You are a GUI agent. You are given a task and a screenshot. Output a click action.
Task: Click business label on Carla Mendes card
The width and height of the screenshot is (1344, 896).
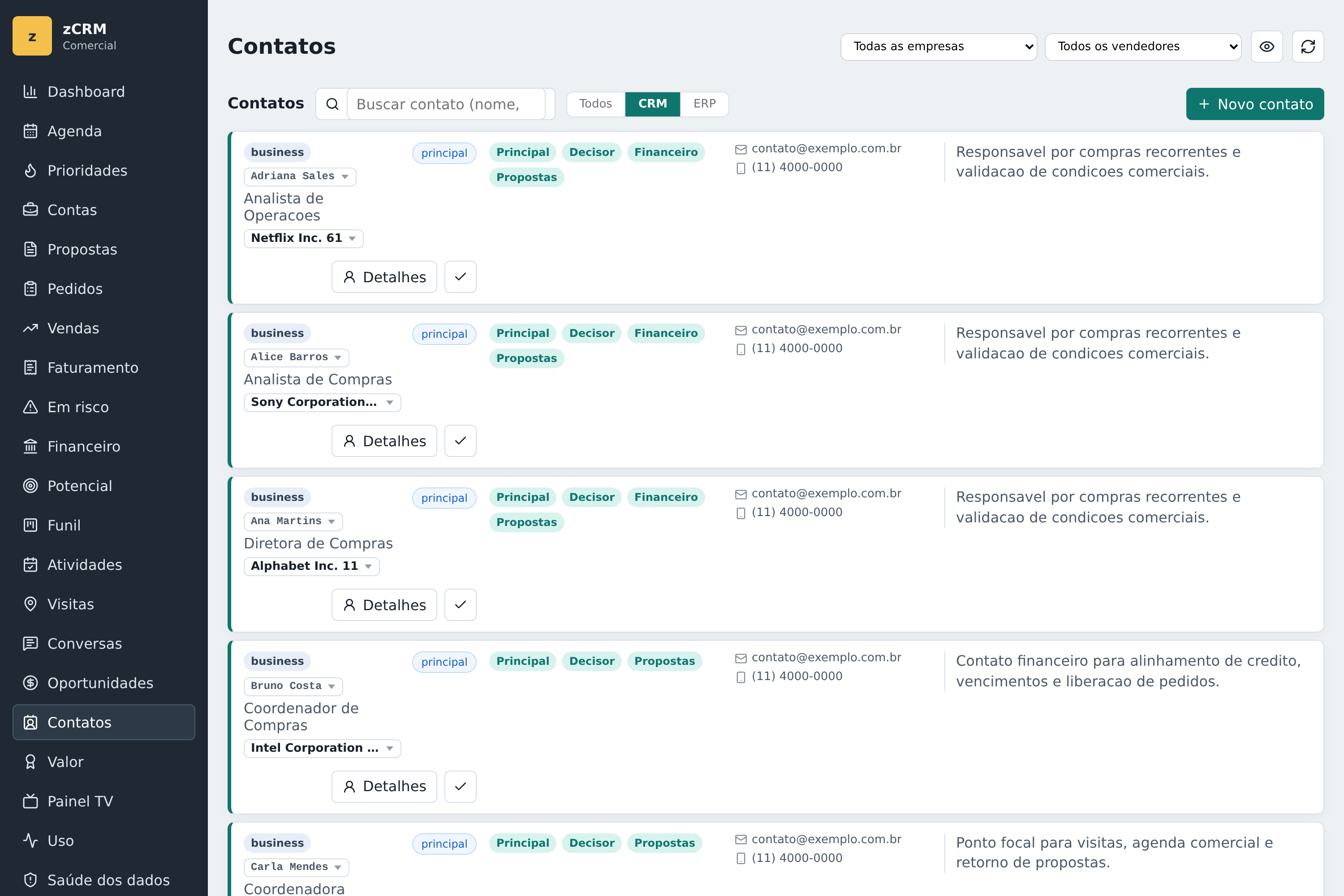coord(277,843)
